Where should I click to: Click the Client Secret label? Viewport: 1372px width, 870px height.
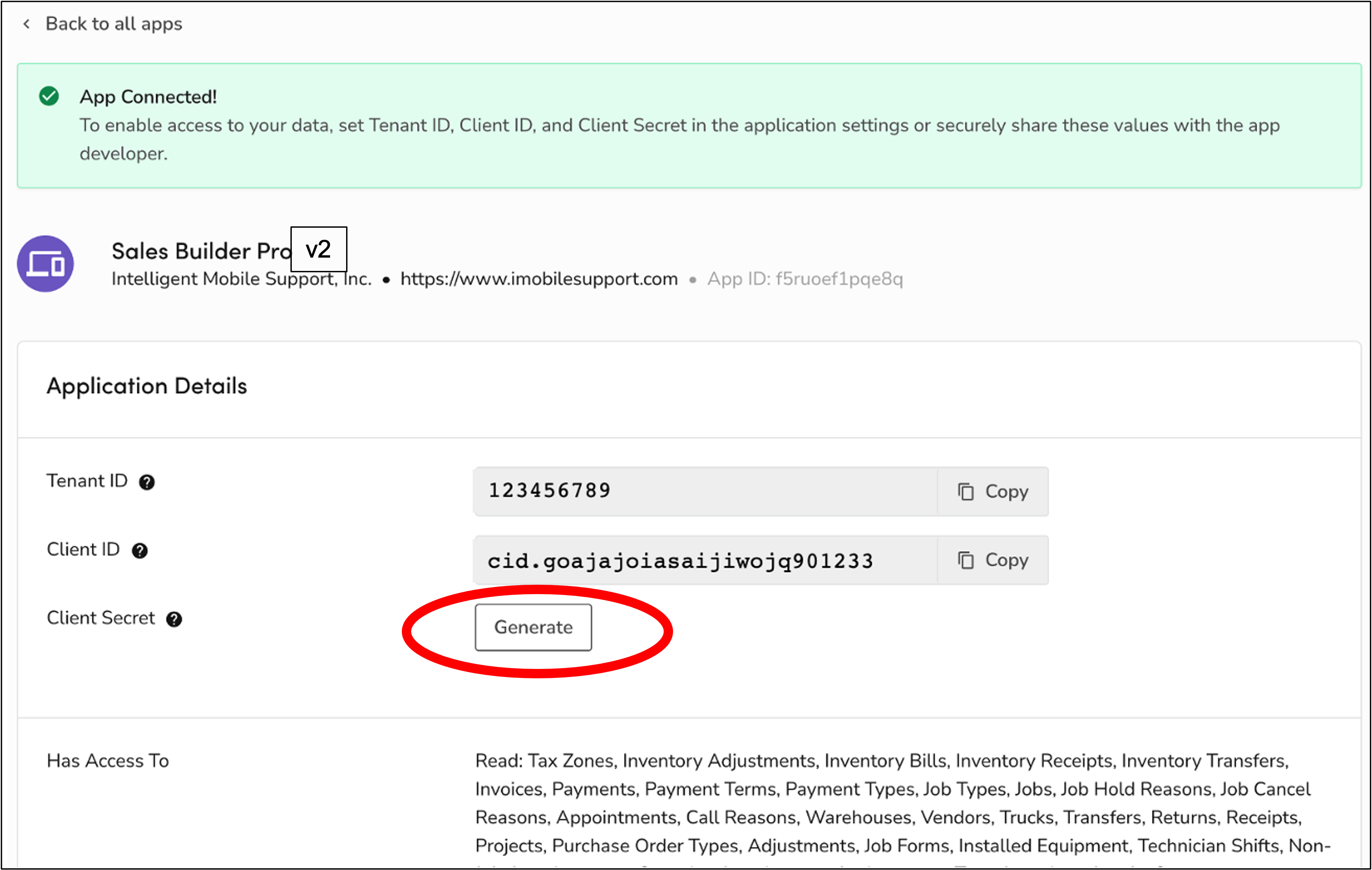(x=101, y=617)
